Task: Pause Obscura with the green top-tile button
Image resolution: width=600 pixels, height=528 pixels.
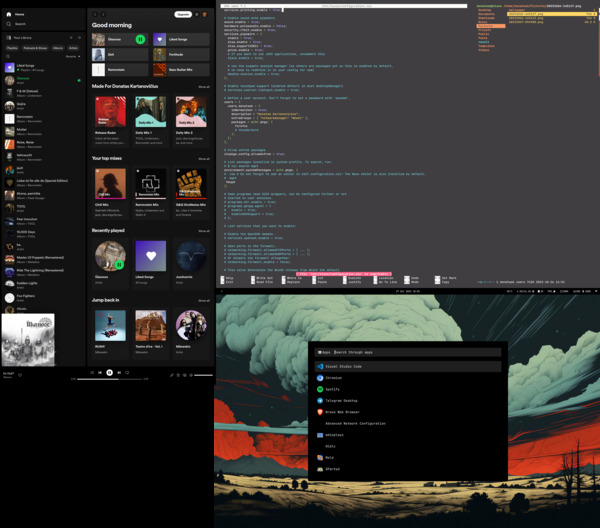Action: click(x=140, y=39)
